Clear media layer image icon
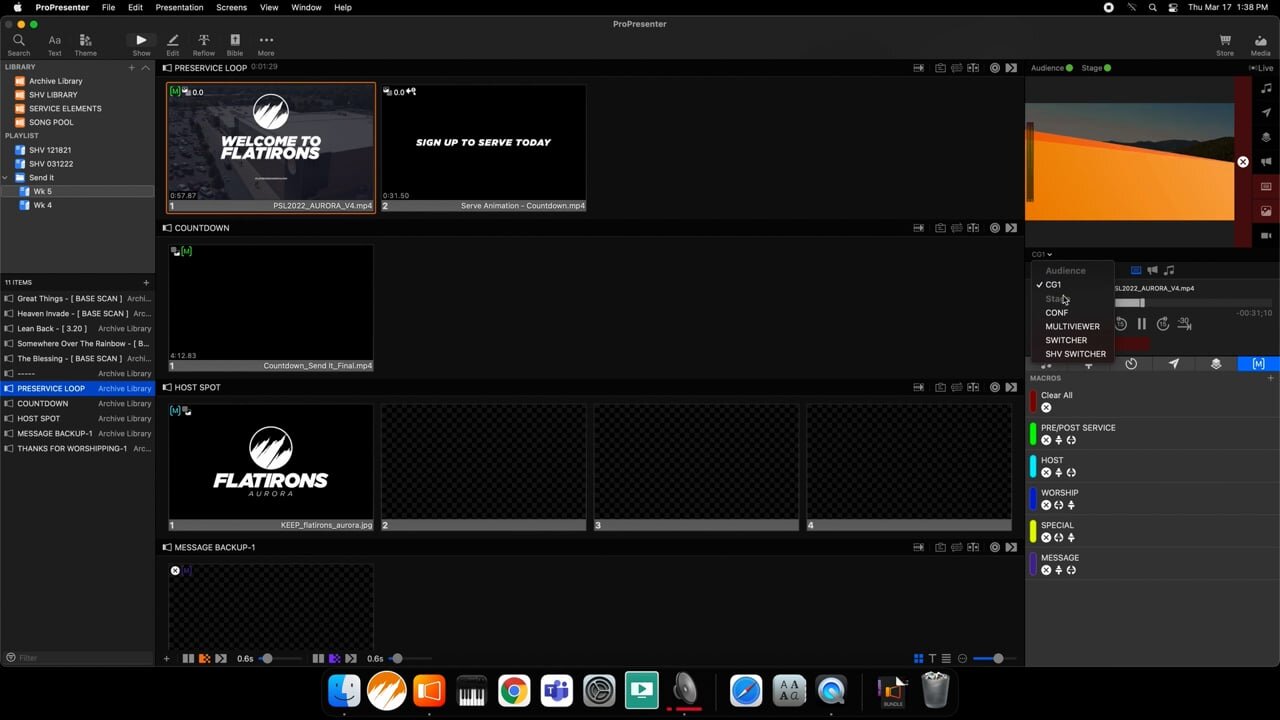 [x=1266, y=211]
